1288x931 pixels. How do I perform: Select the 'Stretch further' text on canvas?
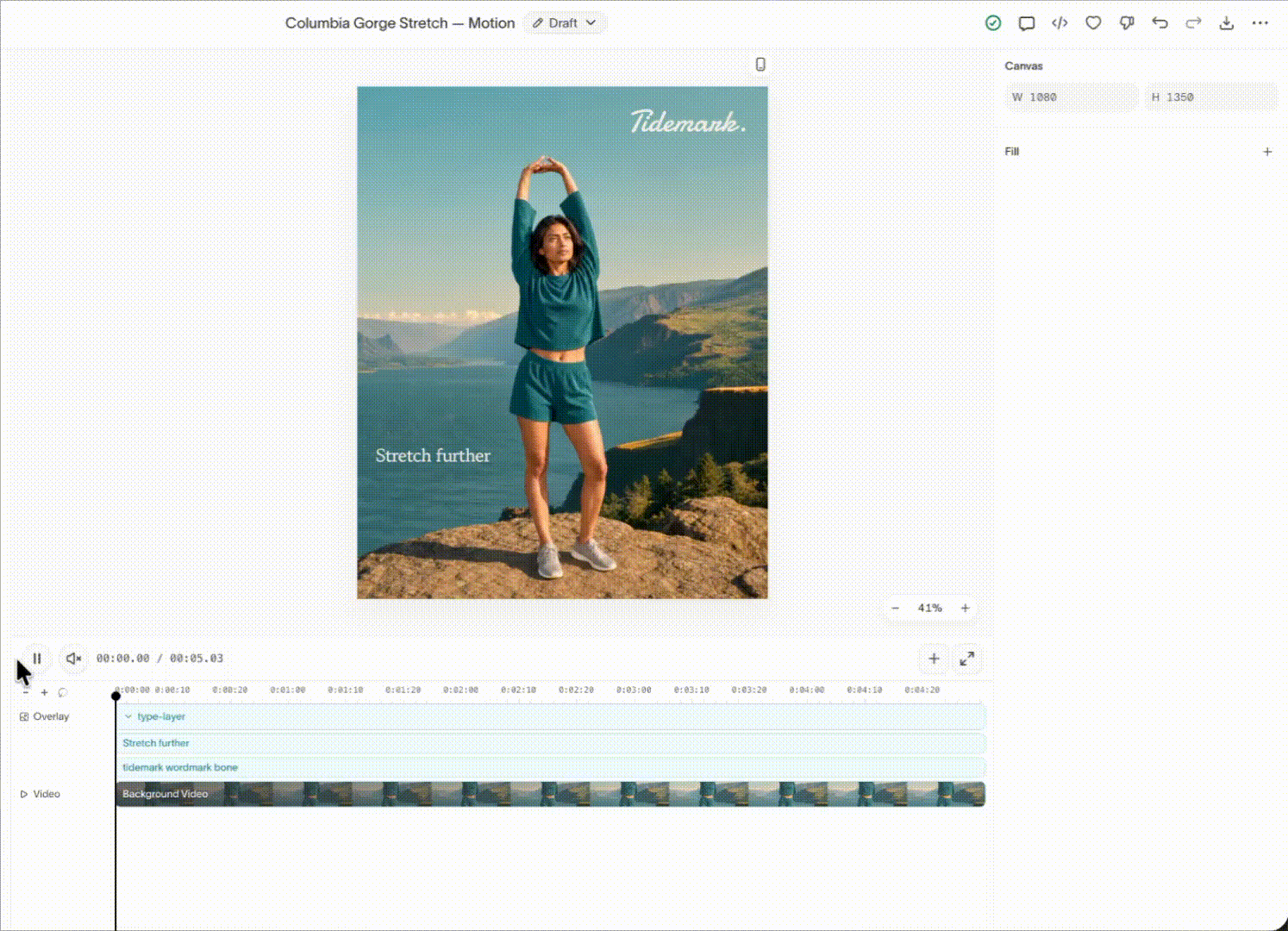pyautogui.click(x=433, y=456)
